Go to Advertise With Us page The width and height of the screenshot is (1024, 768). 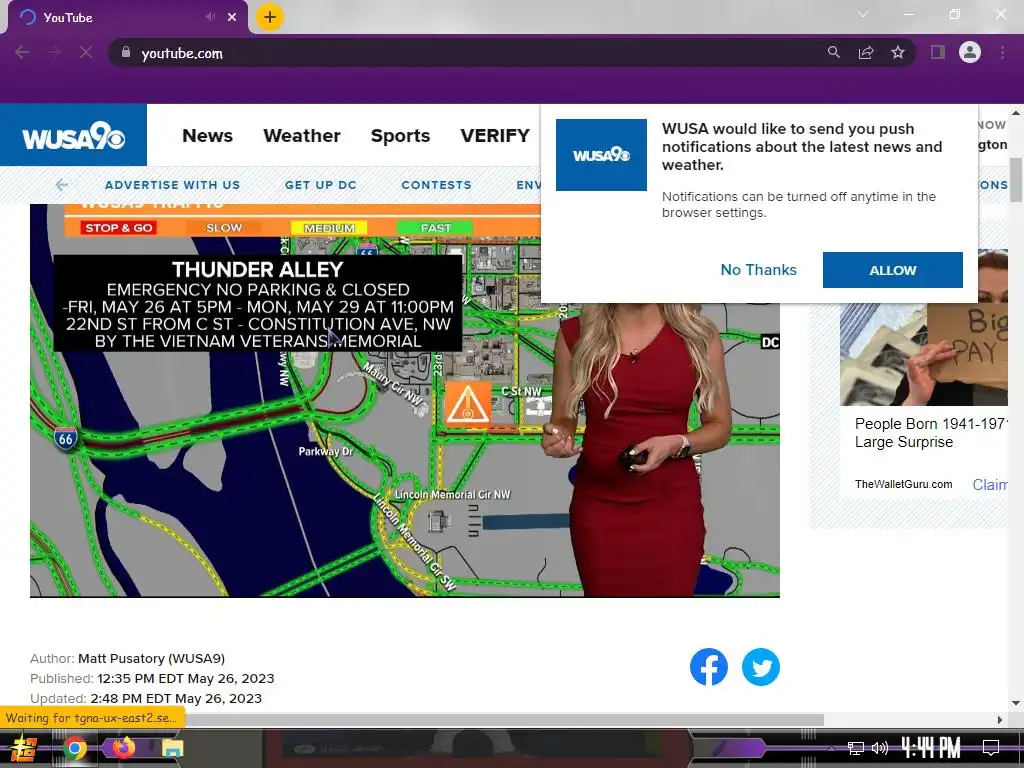click(x=172, y=185)
